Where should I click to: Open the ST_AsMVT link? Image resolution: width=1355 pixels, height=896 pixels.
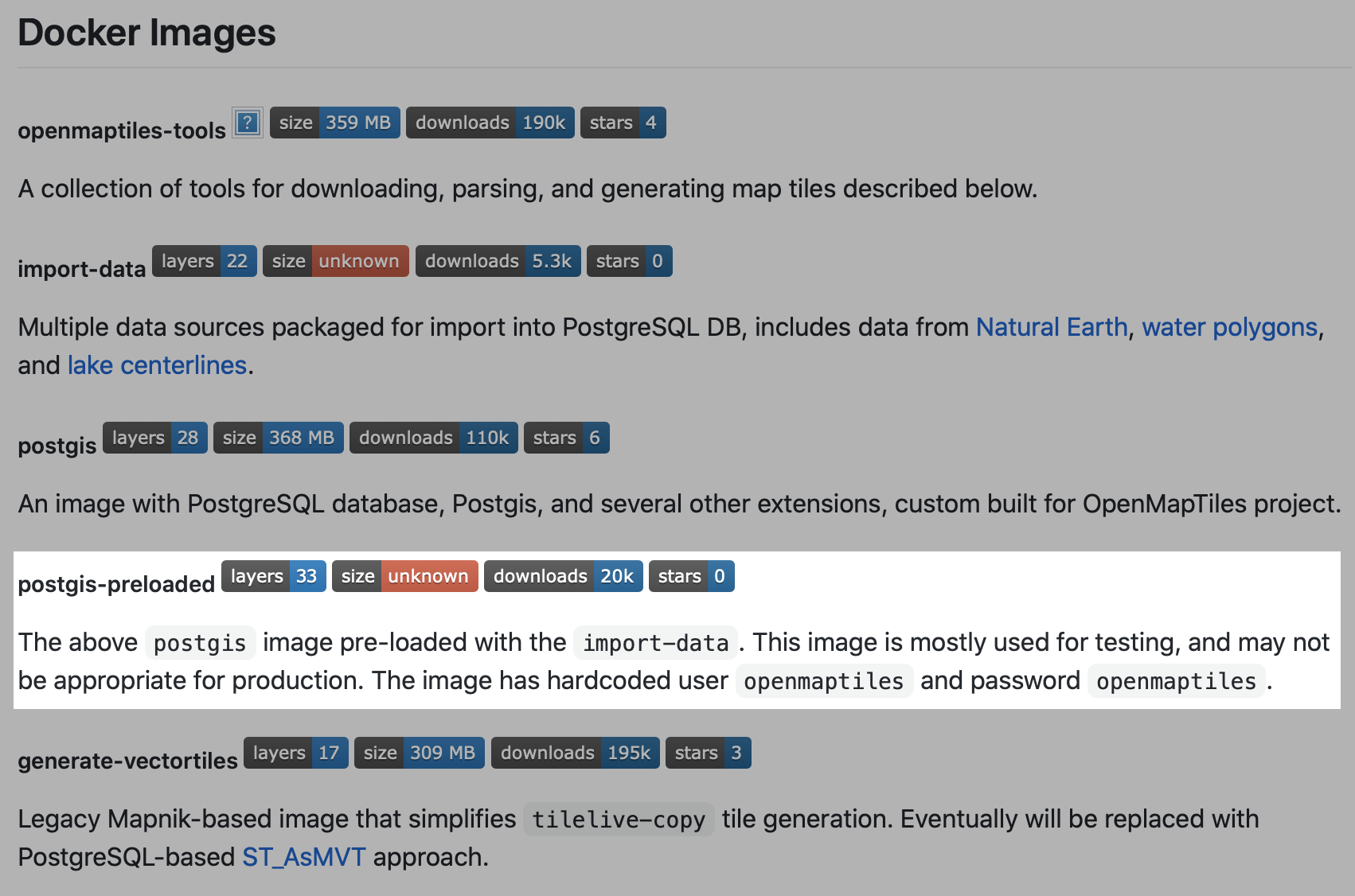pos(304,857)
